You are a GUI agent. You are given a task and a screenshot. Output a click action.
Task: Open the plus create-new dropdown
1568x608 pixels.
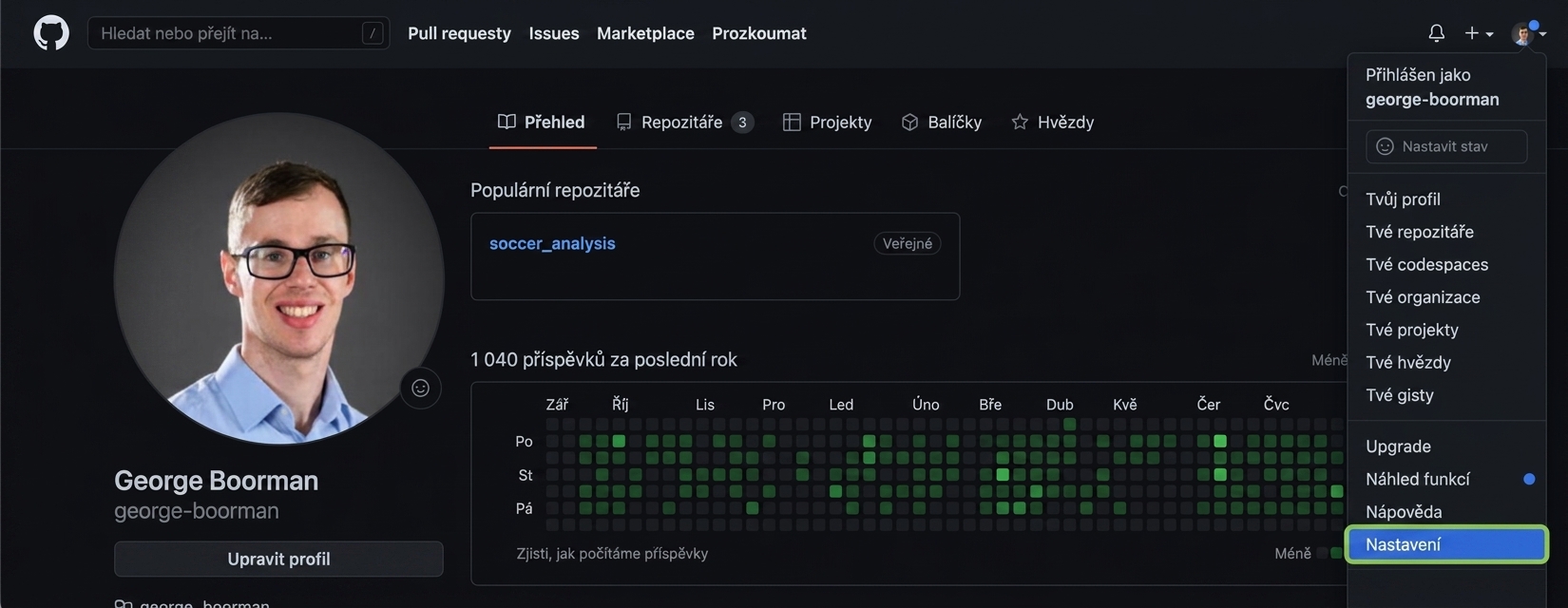[x=1479, y=33]
